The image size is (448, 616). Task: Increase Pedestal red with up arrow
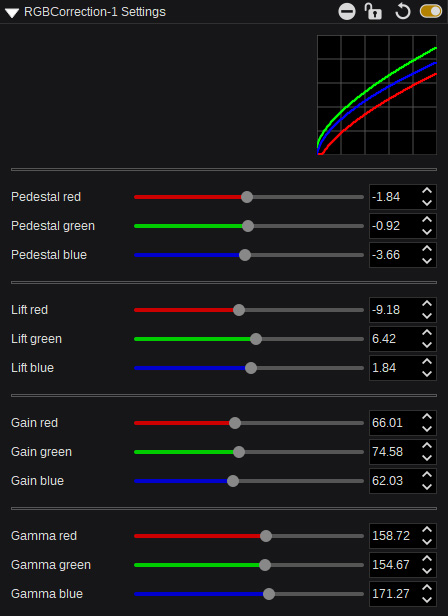(427, 191)
